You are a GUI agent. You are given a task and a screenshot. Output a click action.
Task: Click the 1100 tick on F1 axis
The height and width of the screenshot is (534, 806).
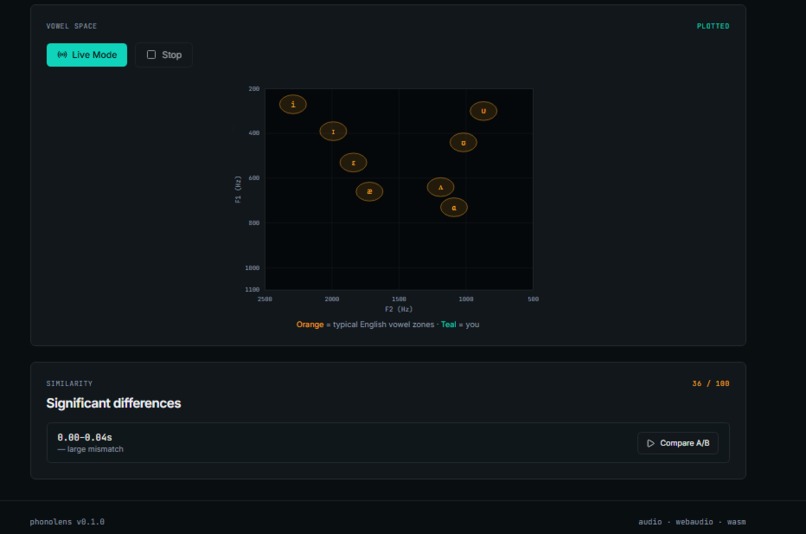252,289
